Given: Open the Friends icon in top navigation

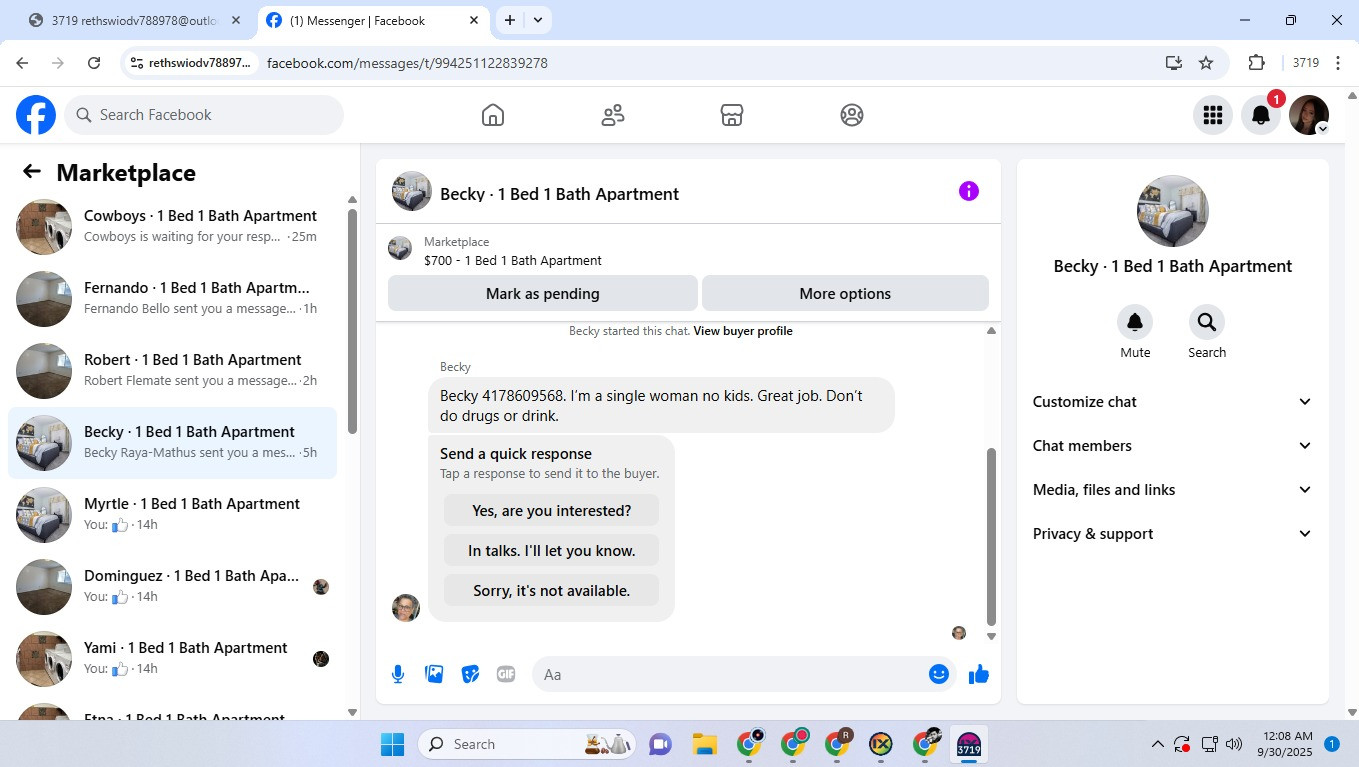Looking at the screenshot, I should [613, 115].
